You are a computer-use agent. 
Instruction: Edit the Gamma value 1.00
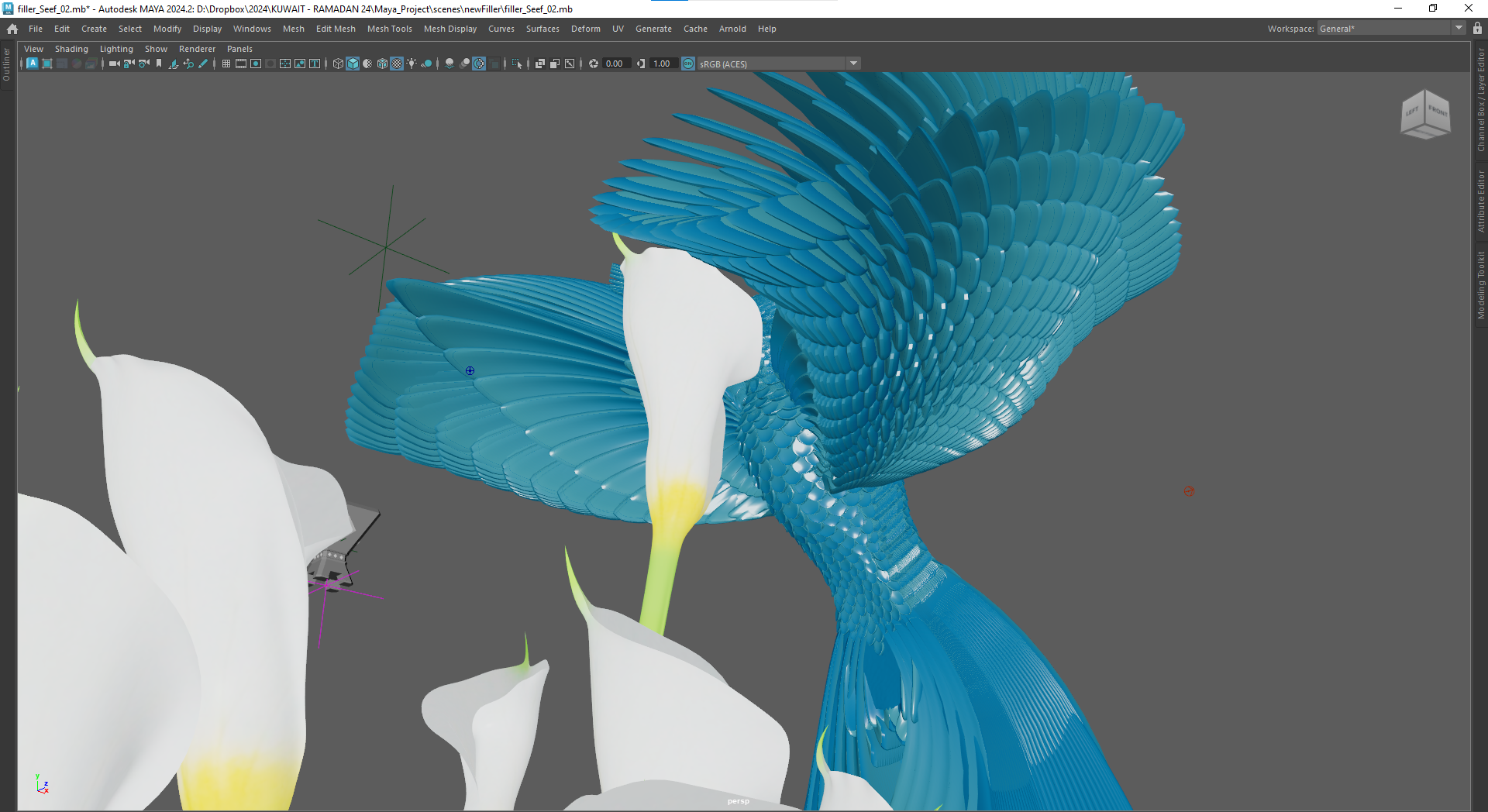tap(663, 64)
